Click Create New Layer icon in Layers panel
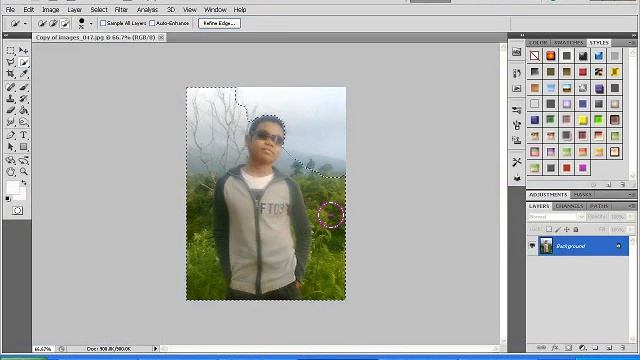 [x=609, y=348]
